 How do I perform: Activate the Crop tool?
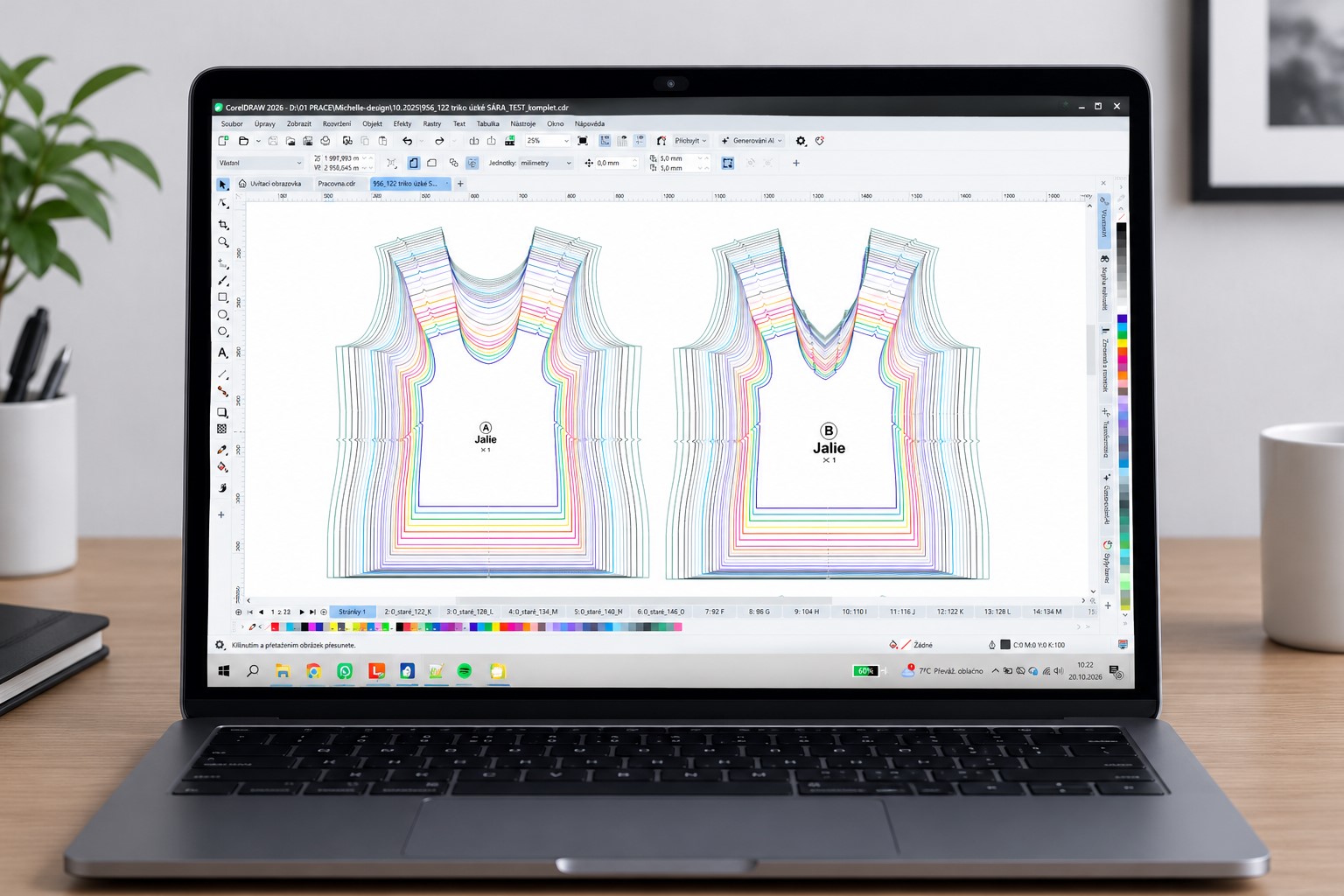223,225
